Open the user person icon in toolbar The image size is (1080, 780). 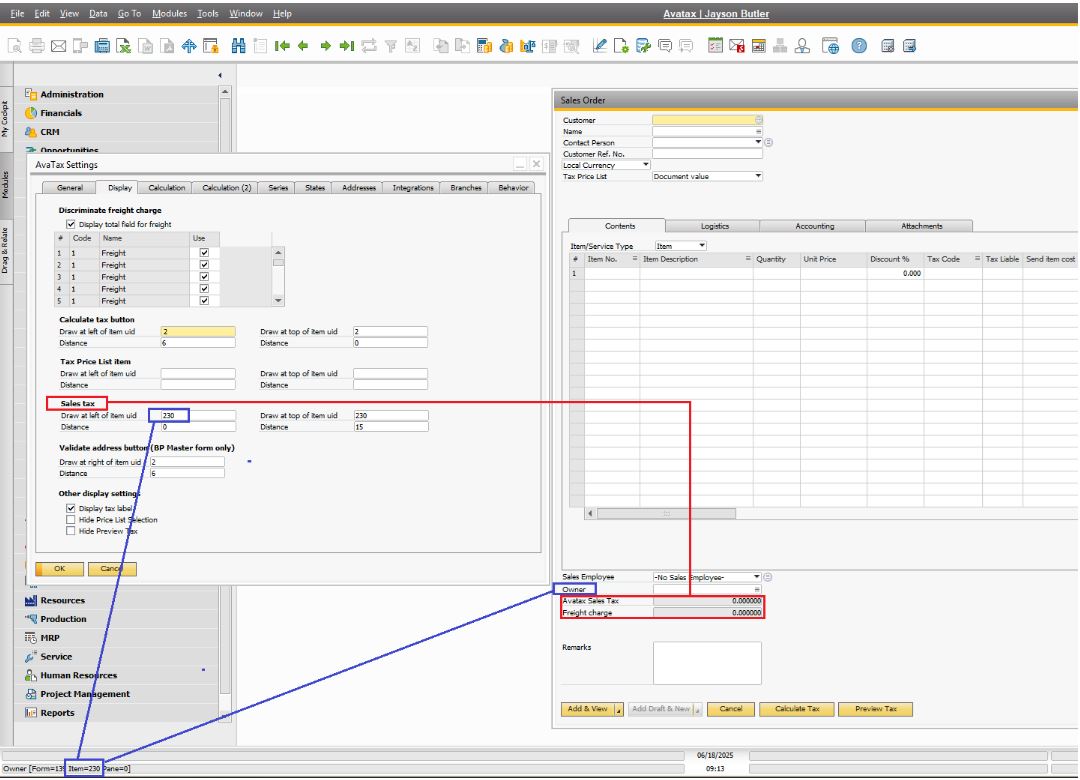(x=802, y=46)
